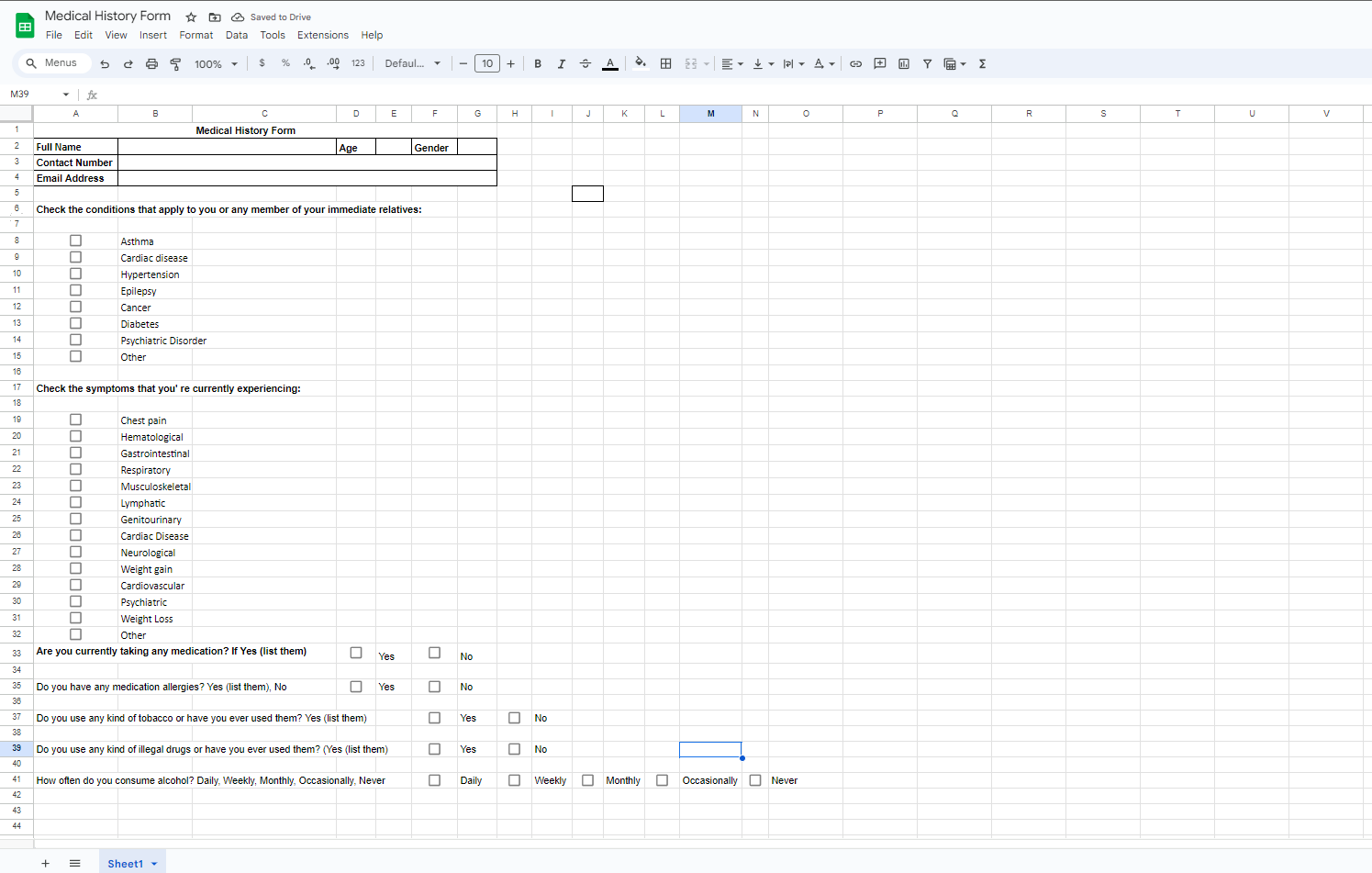Click the move to folder icon
The width and height of the screenshot is (1372, 873).
[215, 17]
